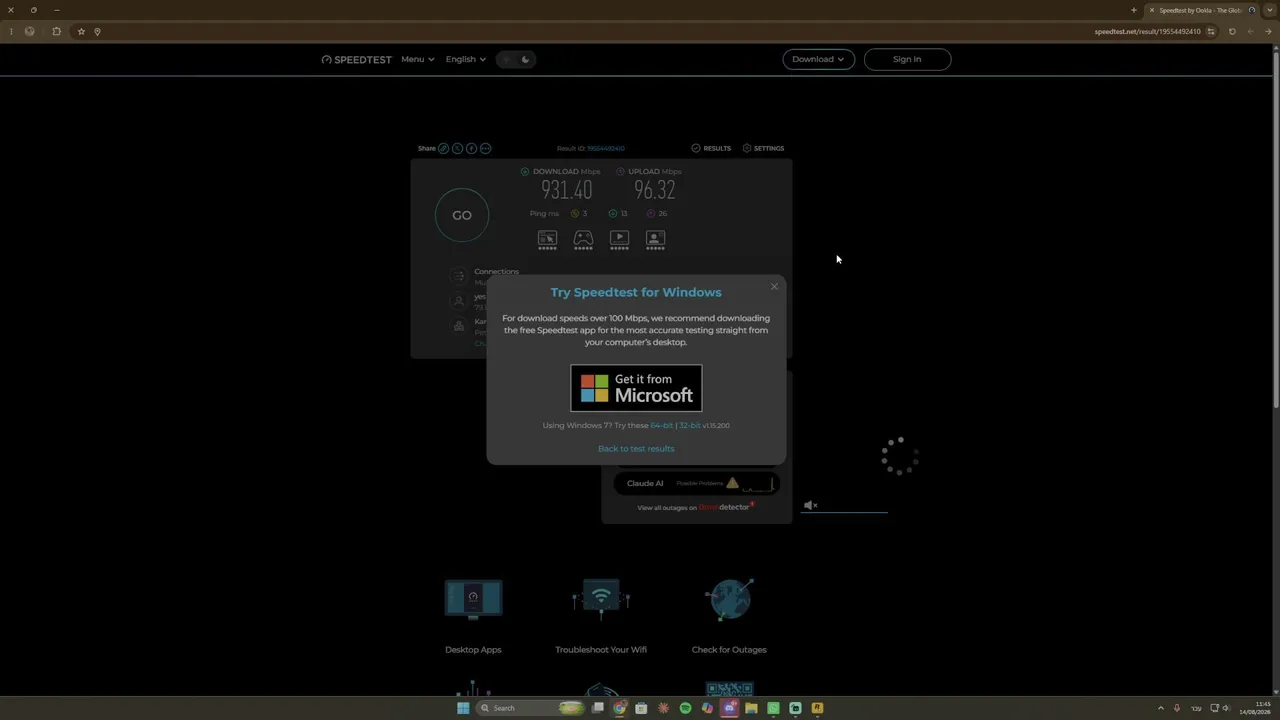Viewport: 1280px width, 720px height.
Task: Go back in browser history
Action: [x=1268, y=31]
